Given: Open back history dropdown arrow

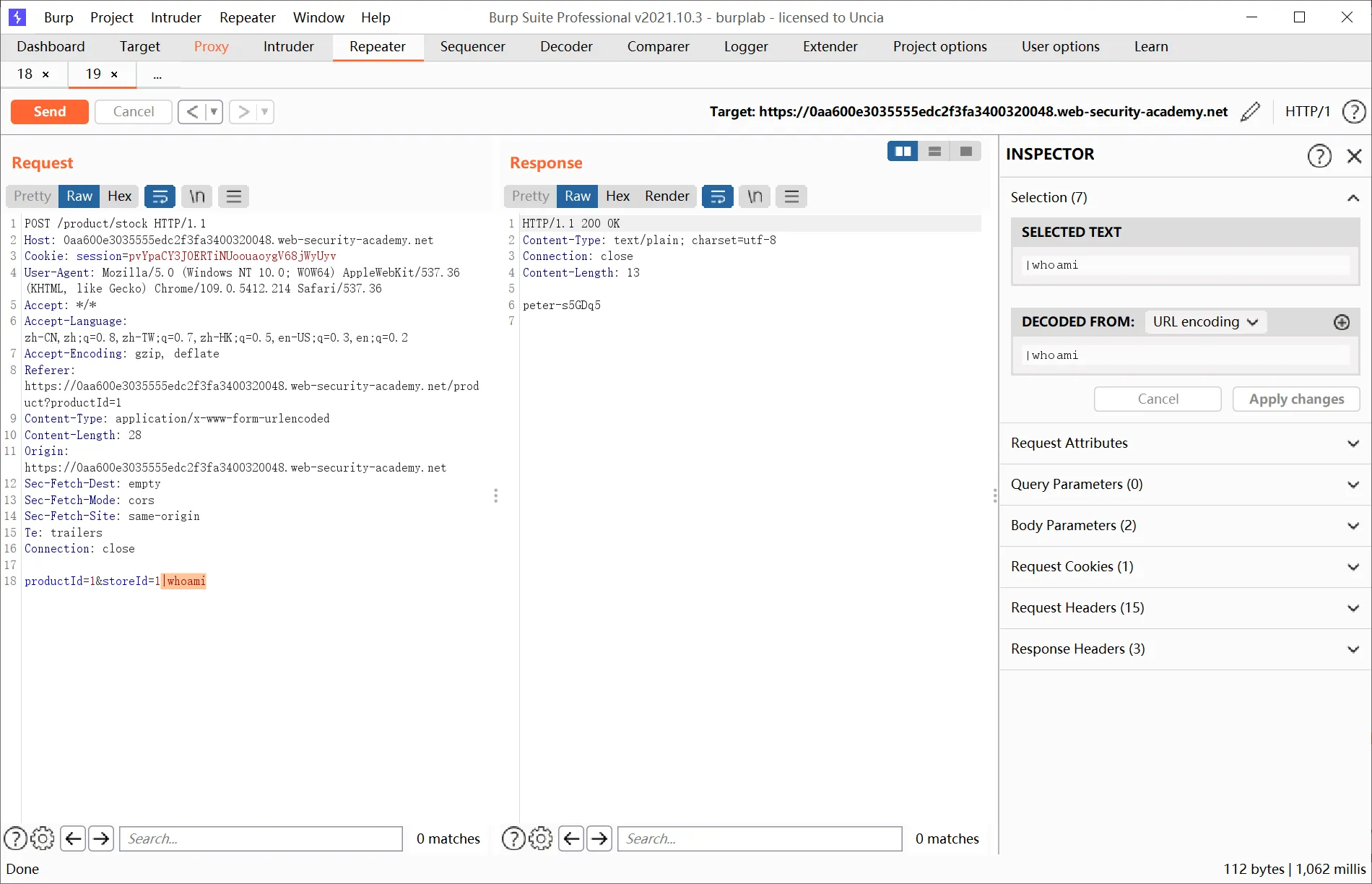Looking at the screenshot, I should point(214,111).
